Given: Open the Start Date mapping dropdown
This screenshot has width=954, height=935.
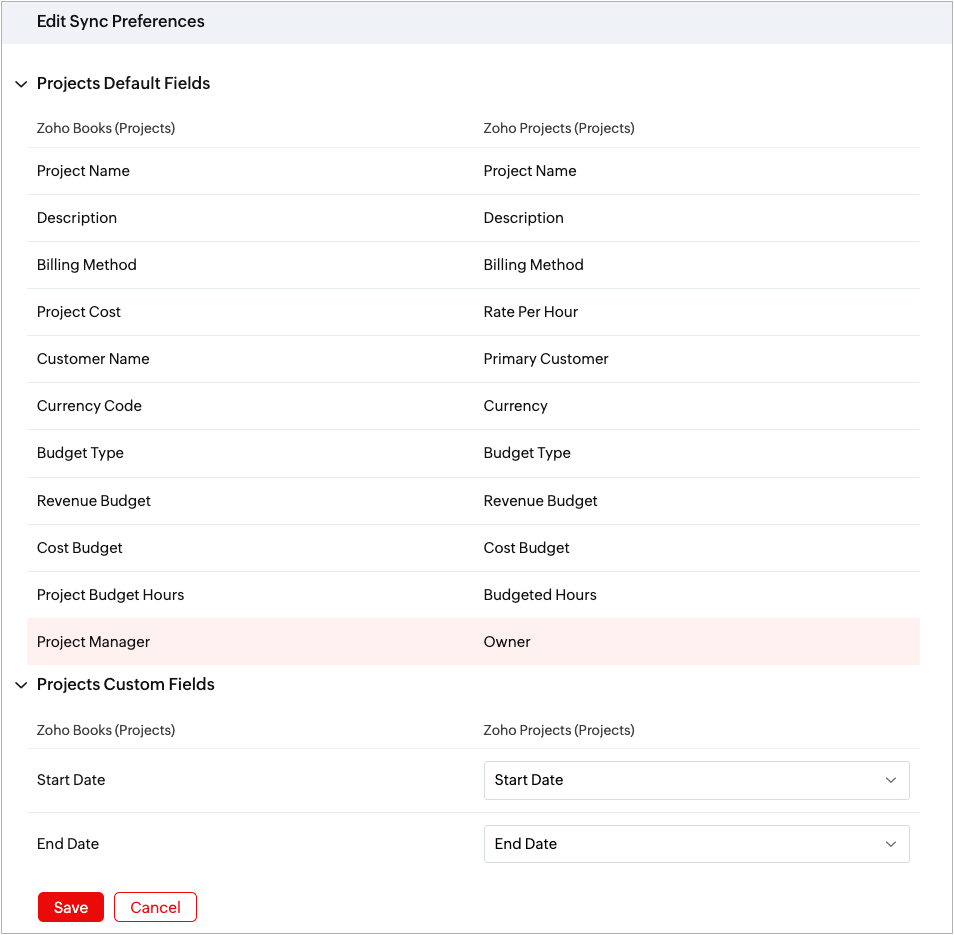Looking at the screenshot, I should [697, 780].
